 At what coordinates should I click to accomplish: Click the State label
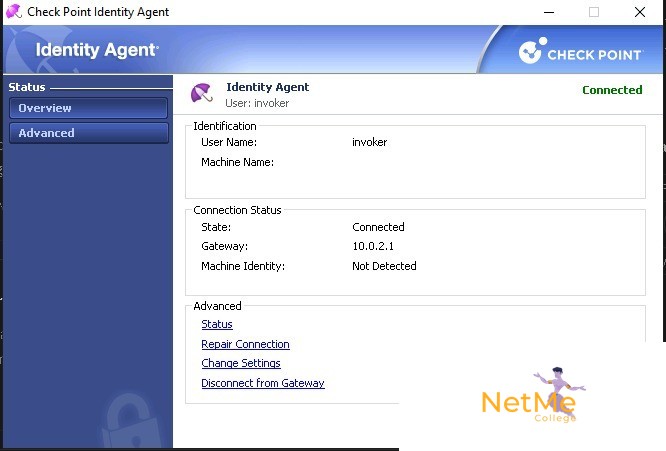tap(216, 227)
